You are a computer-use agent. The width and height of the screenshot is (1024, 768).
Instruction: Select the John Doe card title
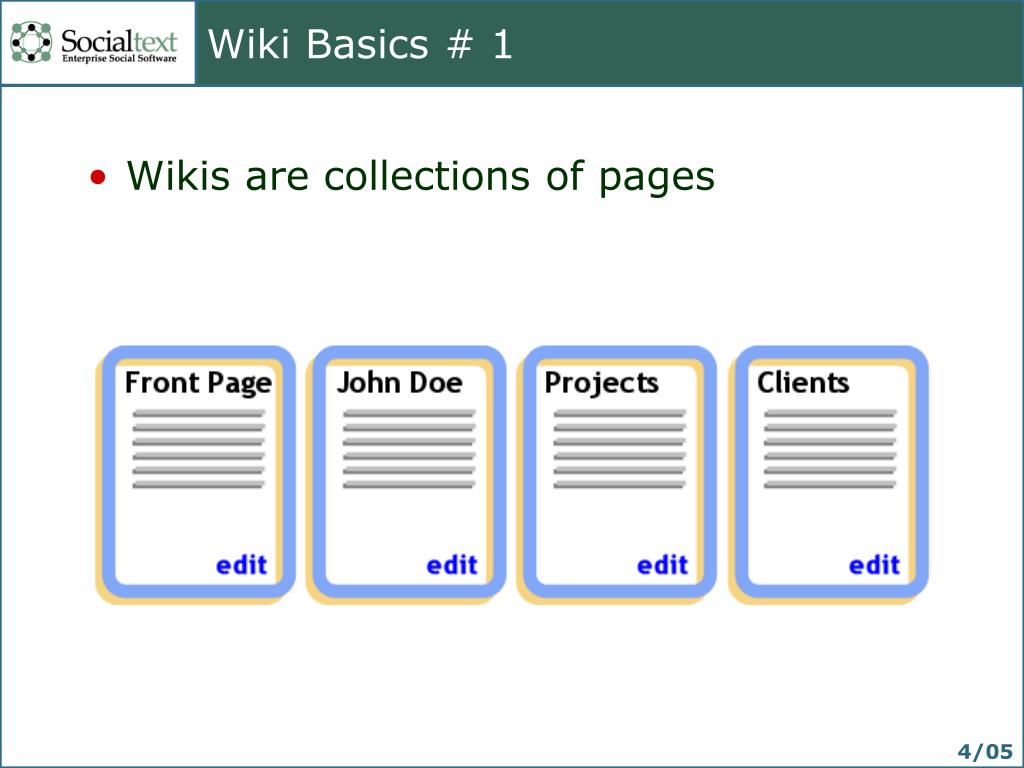pos(400,382)
